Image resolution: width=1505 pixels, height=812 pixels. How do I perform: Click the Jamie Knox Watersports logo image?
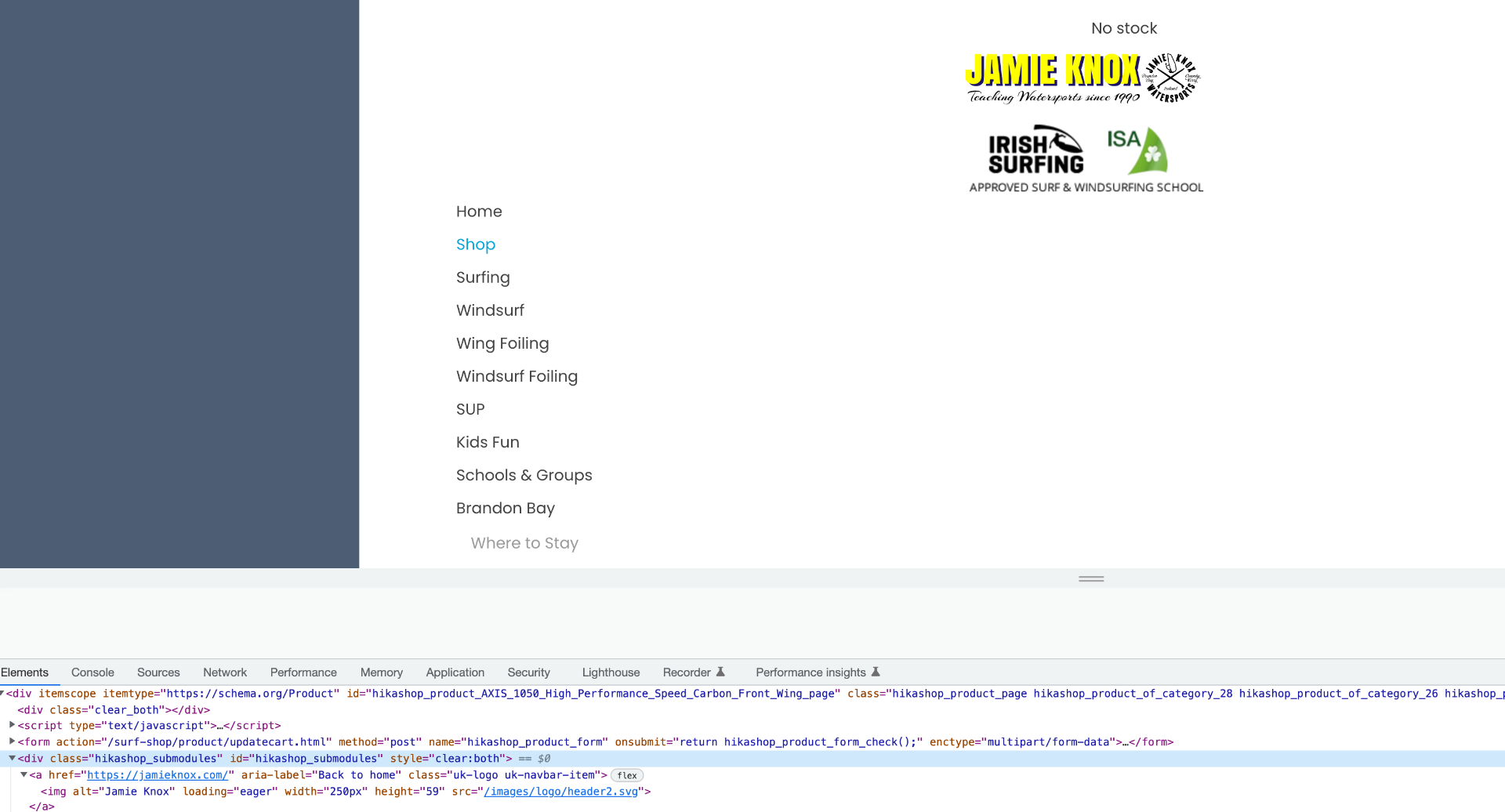(1083, 78)
